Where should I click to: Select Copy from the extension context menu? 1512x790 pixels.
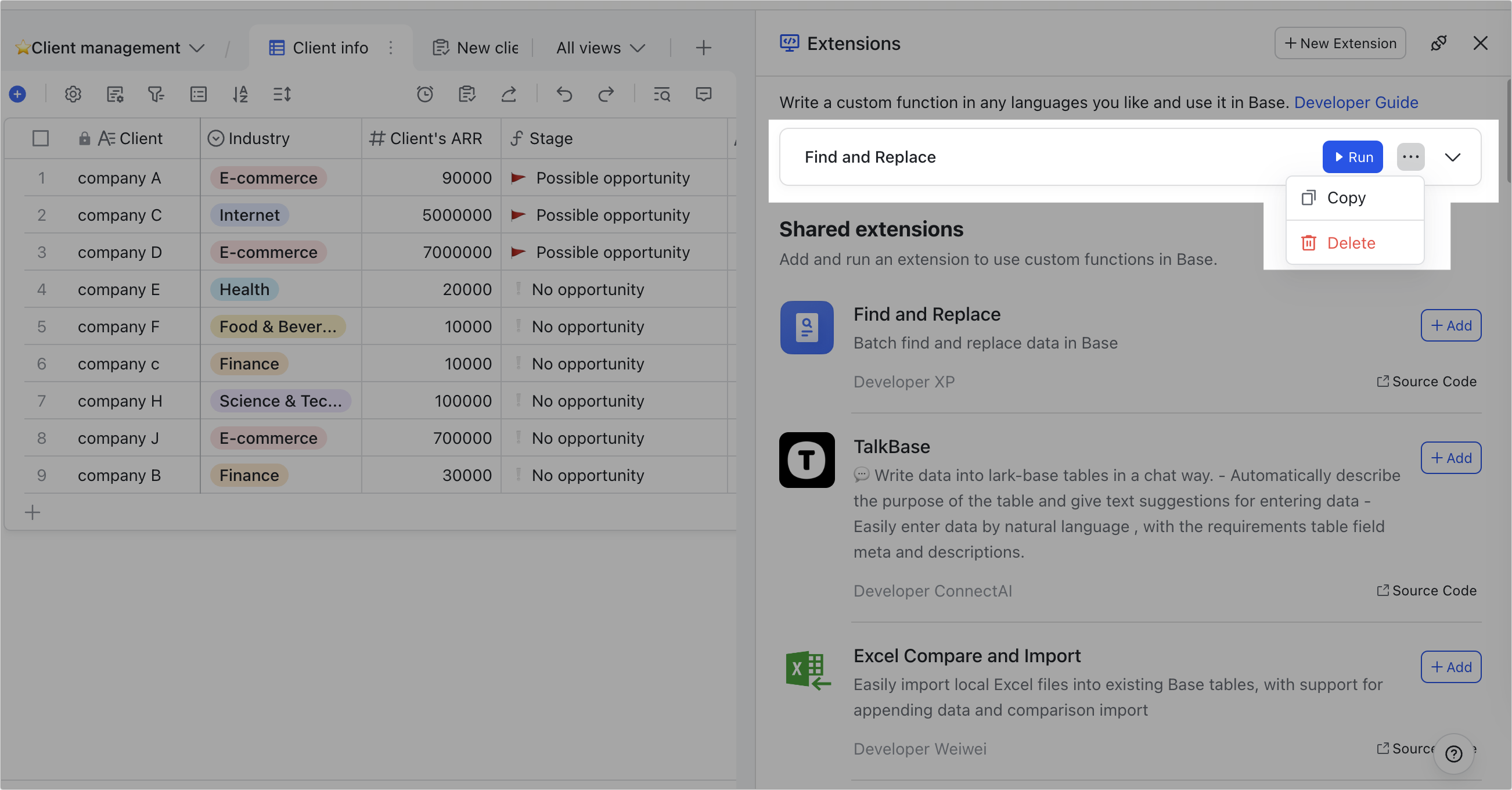click(1346, 198)
